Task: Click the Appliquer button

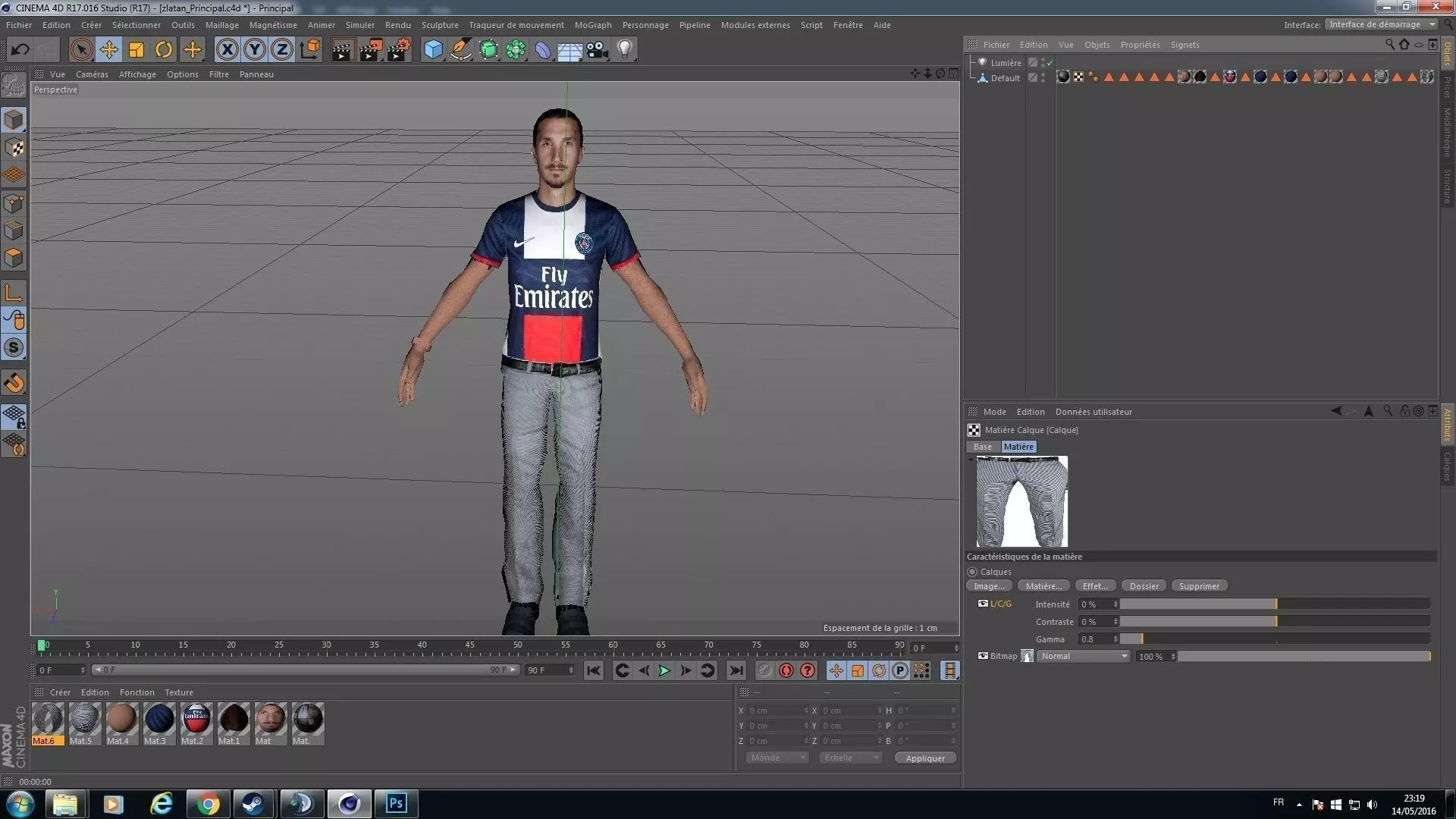Action: click(x=925, y=758)
